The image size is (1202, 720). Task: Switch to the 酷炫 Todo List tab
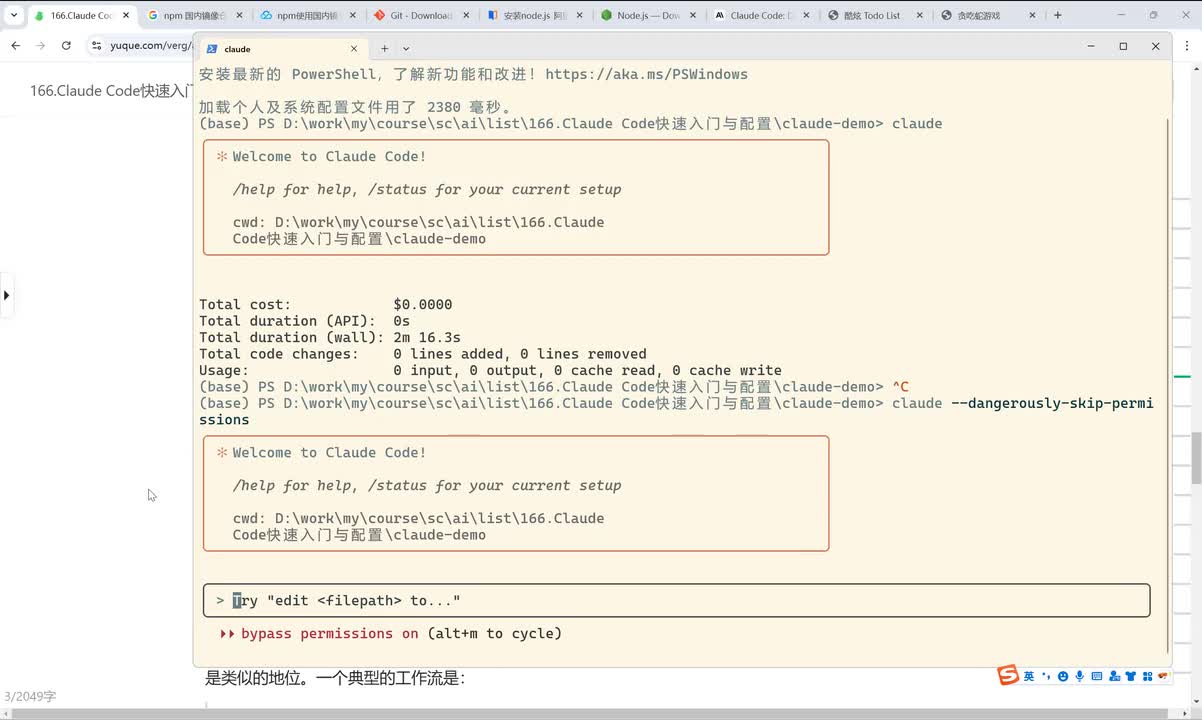click(x=873, y=16)
